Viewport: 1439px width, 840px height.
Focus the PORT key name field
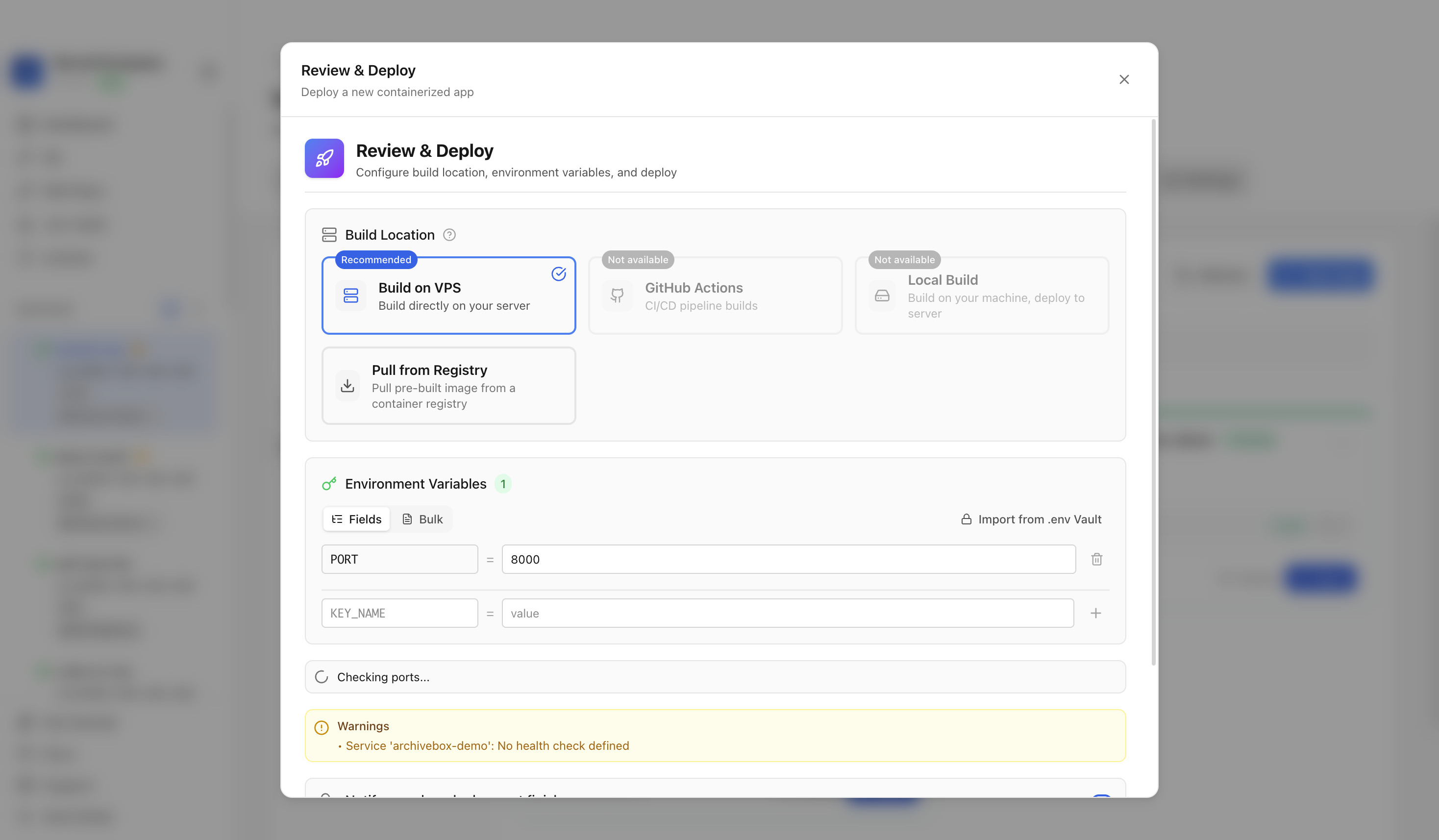pos(400,559)
